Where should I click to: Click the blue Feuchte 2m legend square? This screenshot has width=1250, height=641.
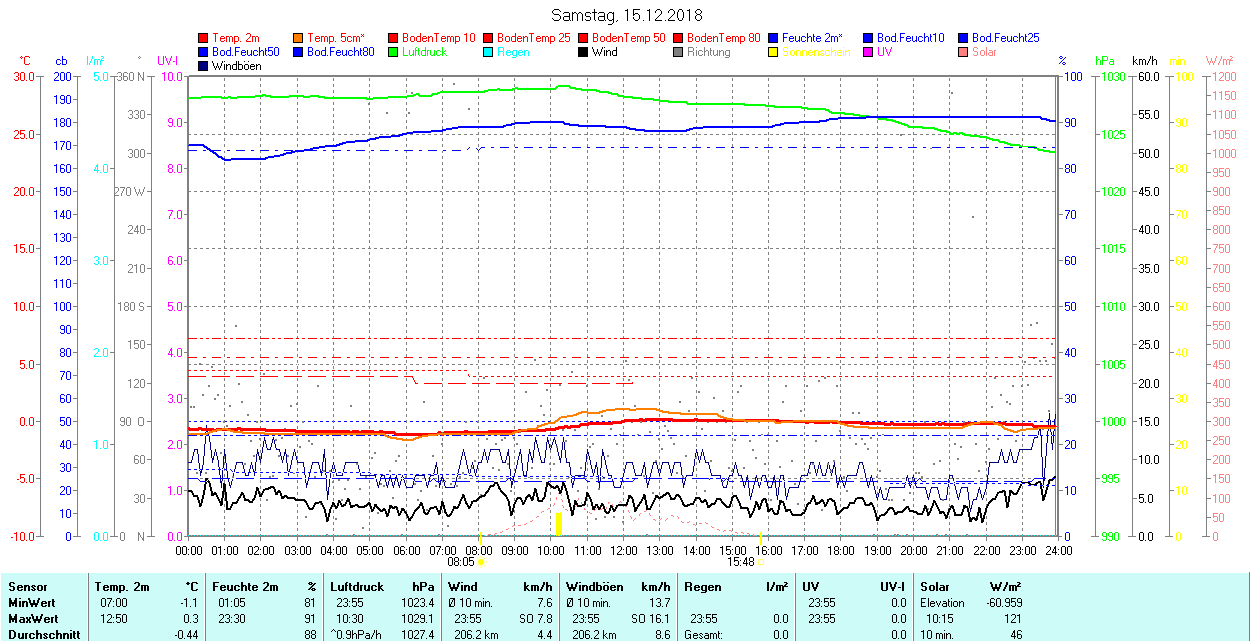click(x=774, y=38)
